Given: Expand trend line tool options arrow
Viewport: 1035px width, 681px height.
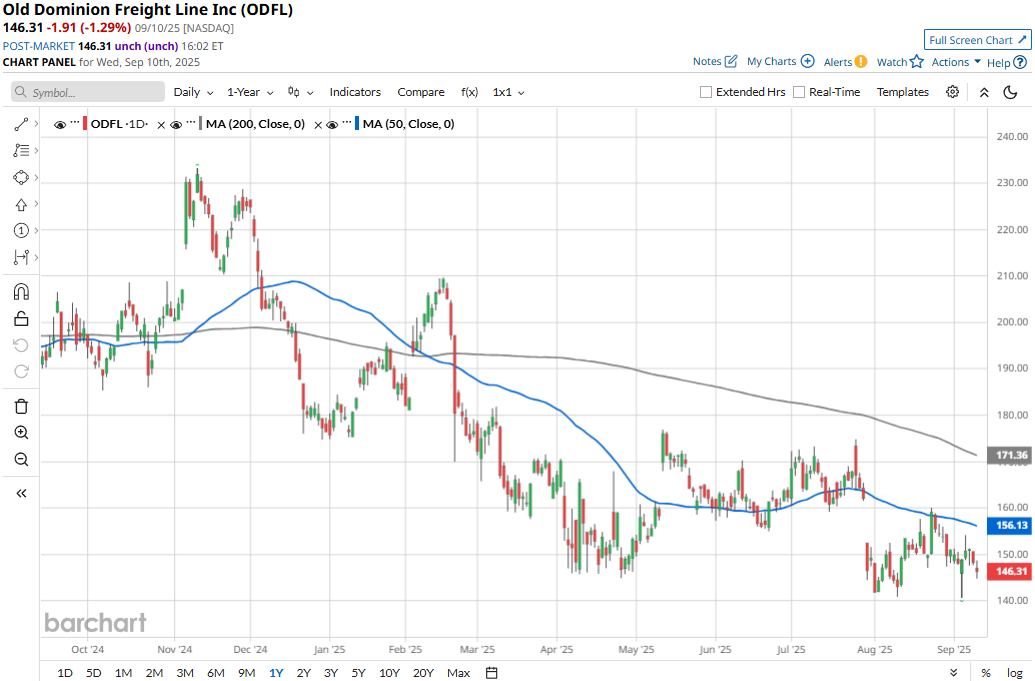Looking at the screenshot, I should click(36, 124).
